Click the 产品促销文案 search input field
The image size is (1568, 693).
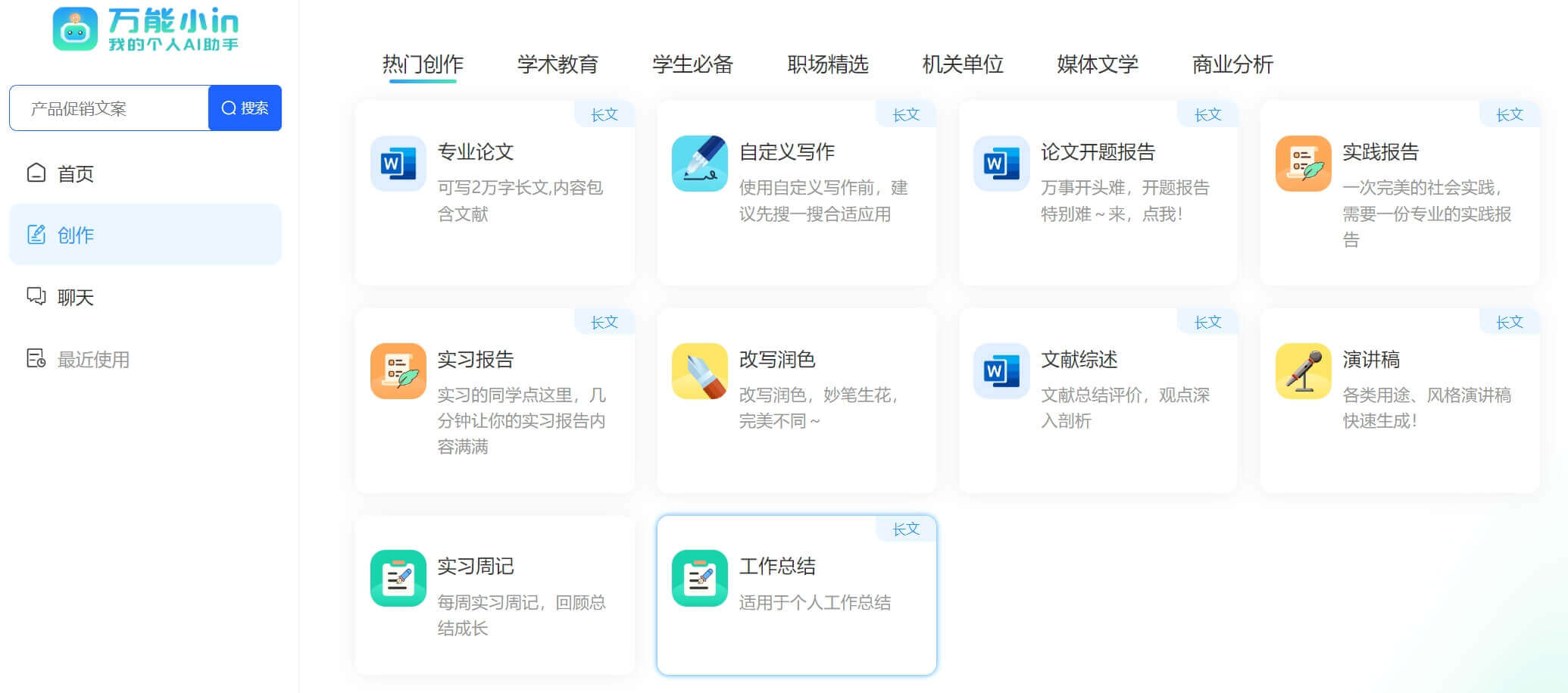110,108
